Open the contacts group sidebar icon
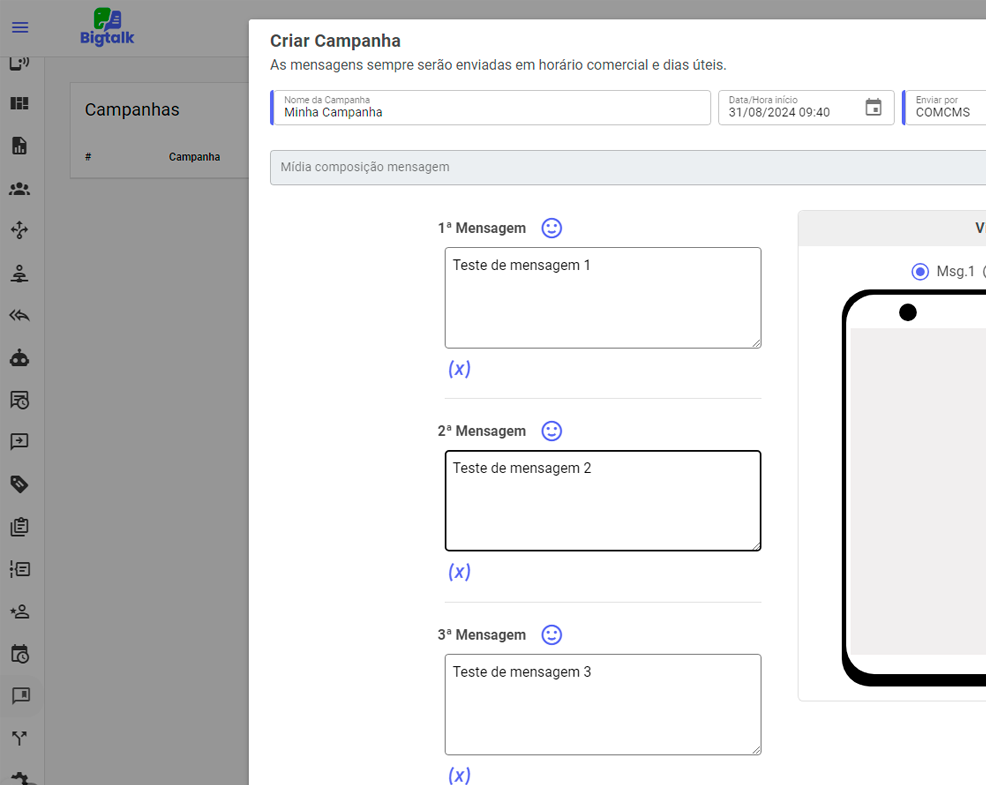986x785 pixels. coord(20,189)
